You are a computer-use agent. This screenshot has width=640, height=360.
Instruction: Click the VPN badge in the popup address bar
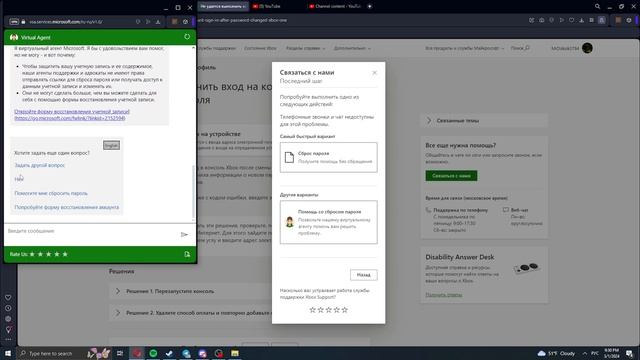click(x=14, y=22)
